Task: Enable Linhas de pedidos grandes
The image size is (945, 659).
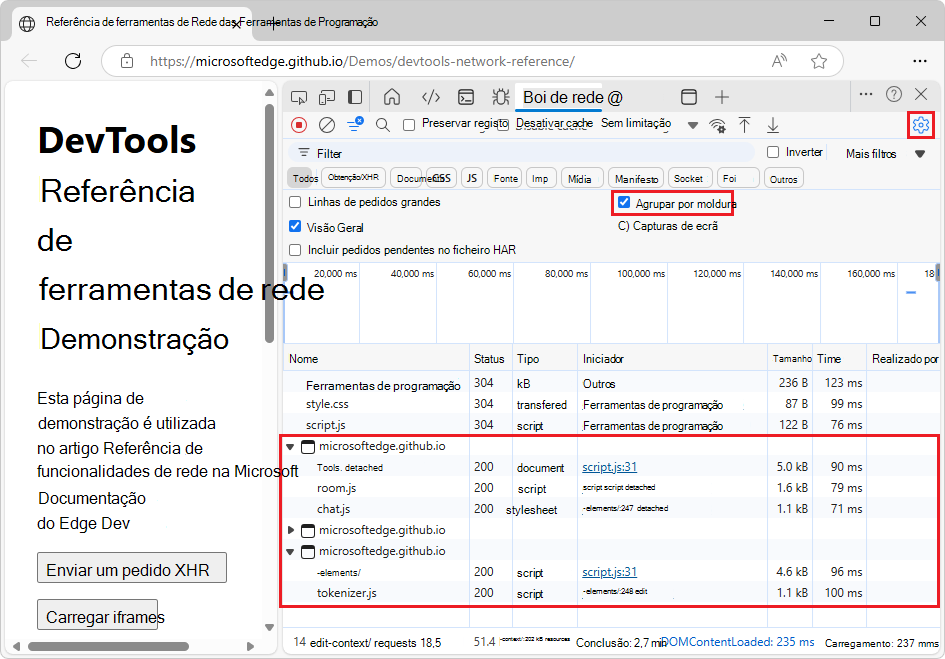Action: 295,202
